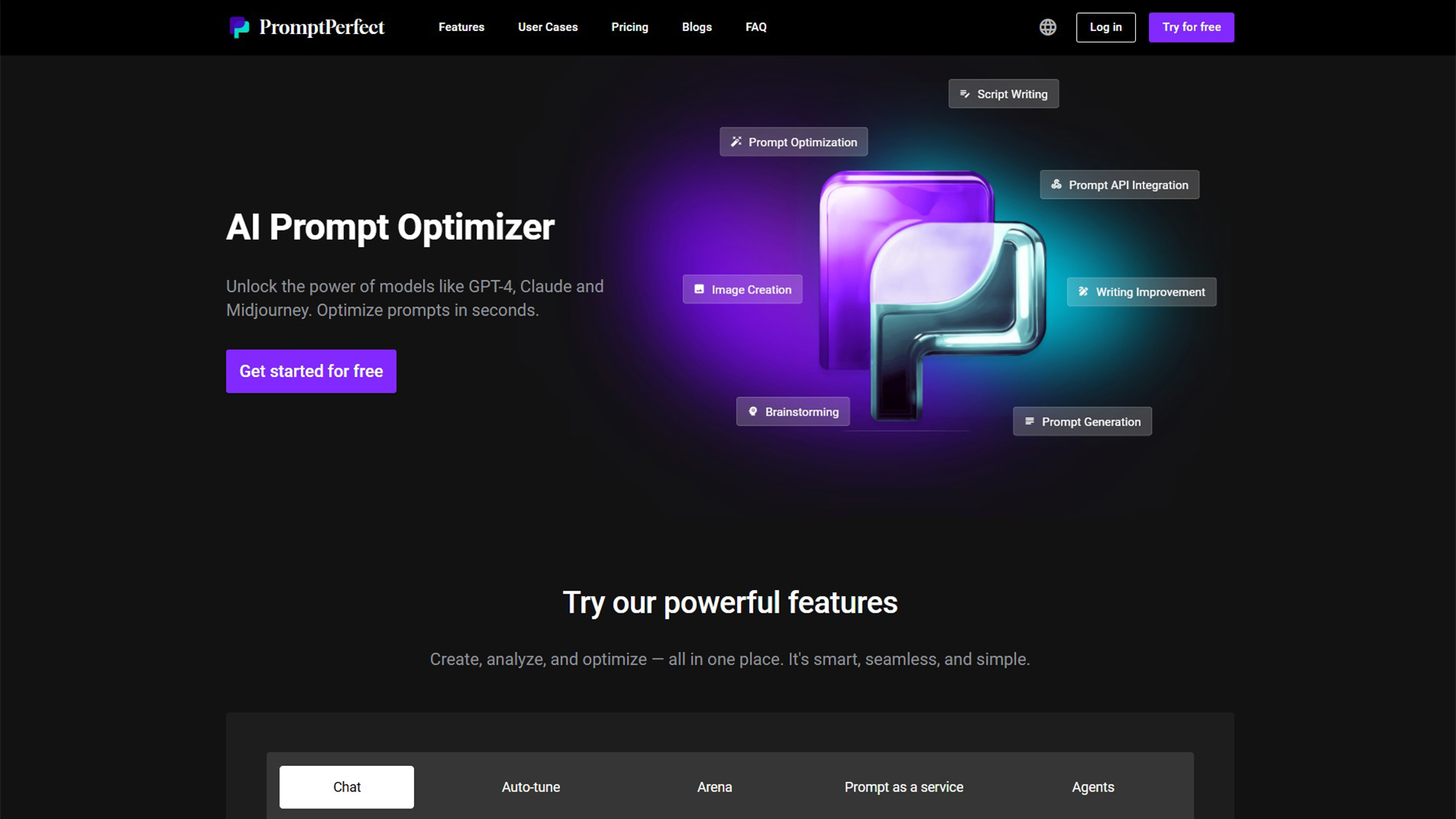Click the Prompt Optimization tag label
This screenshot has height=819, width=1456.
(x=802, y=142)
